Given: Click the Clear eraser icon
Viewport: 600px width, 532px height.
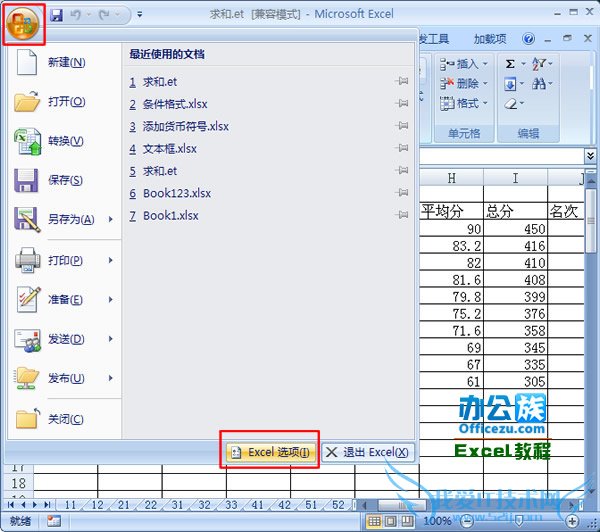Looking at the screenshot, I should click(x=511, y=104).
